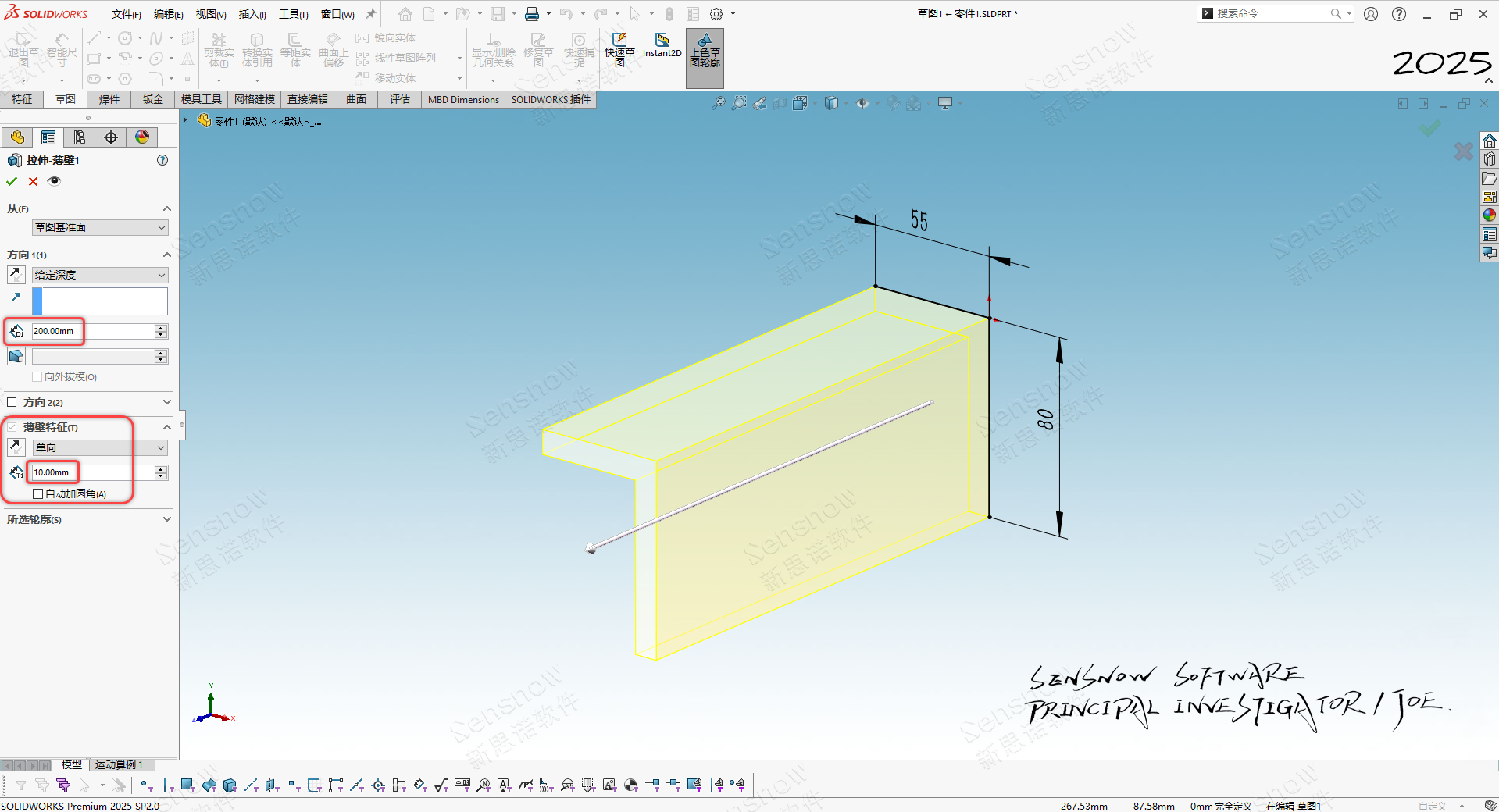Toggle the detailed preview eye icon
Viewport: 1499px width, 812px height.
(54, 181)
